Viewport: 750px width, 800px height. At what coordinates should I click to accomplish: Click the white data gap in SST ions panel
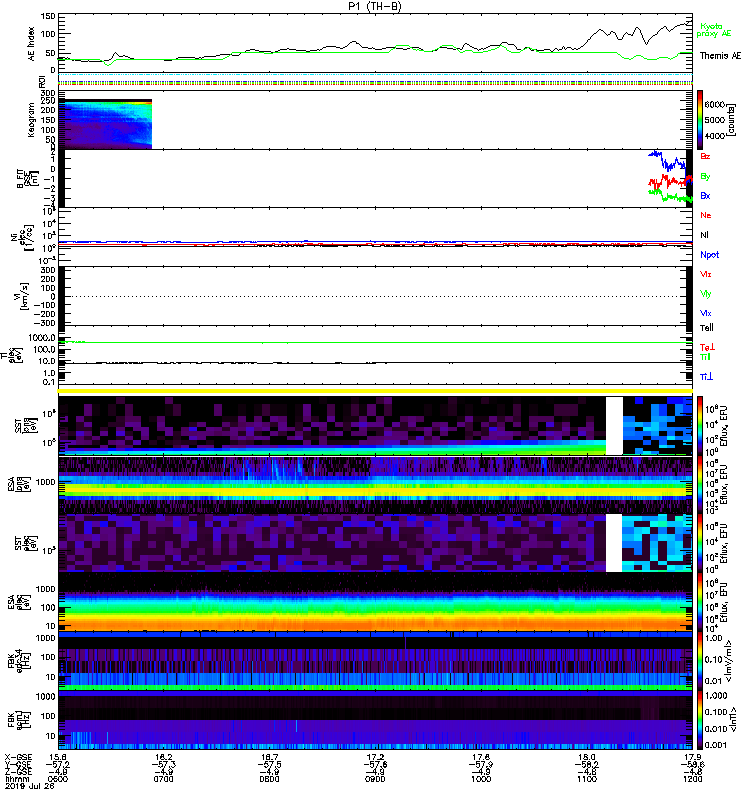(x=614, y=426)
